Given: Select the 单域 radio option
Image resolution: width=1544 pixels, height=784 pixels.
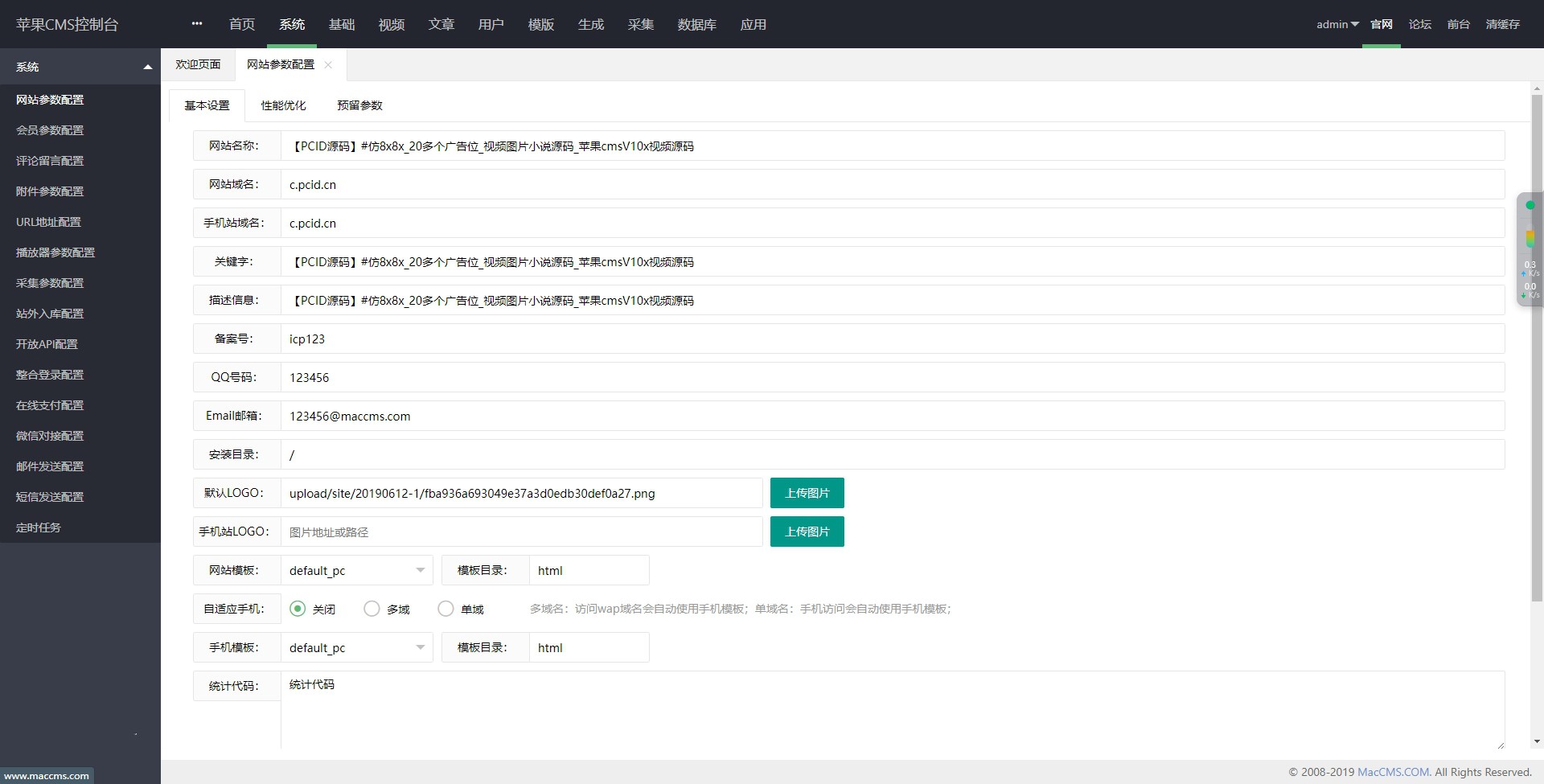Looking at the screenshot, I should click(x=446, y=609).
